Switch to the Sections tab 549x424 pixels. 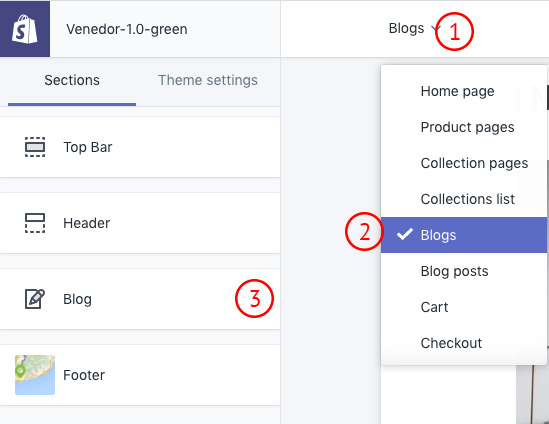(72, 80)
